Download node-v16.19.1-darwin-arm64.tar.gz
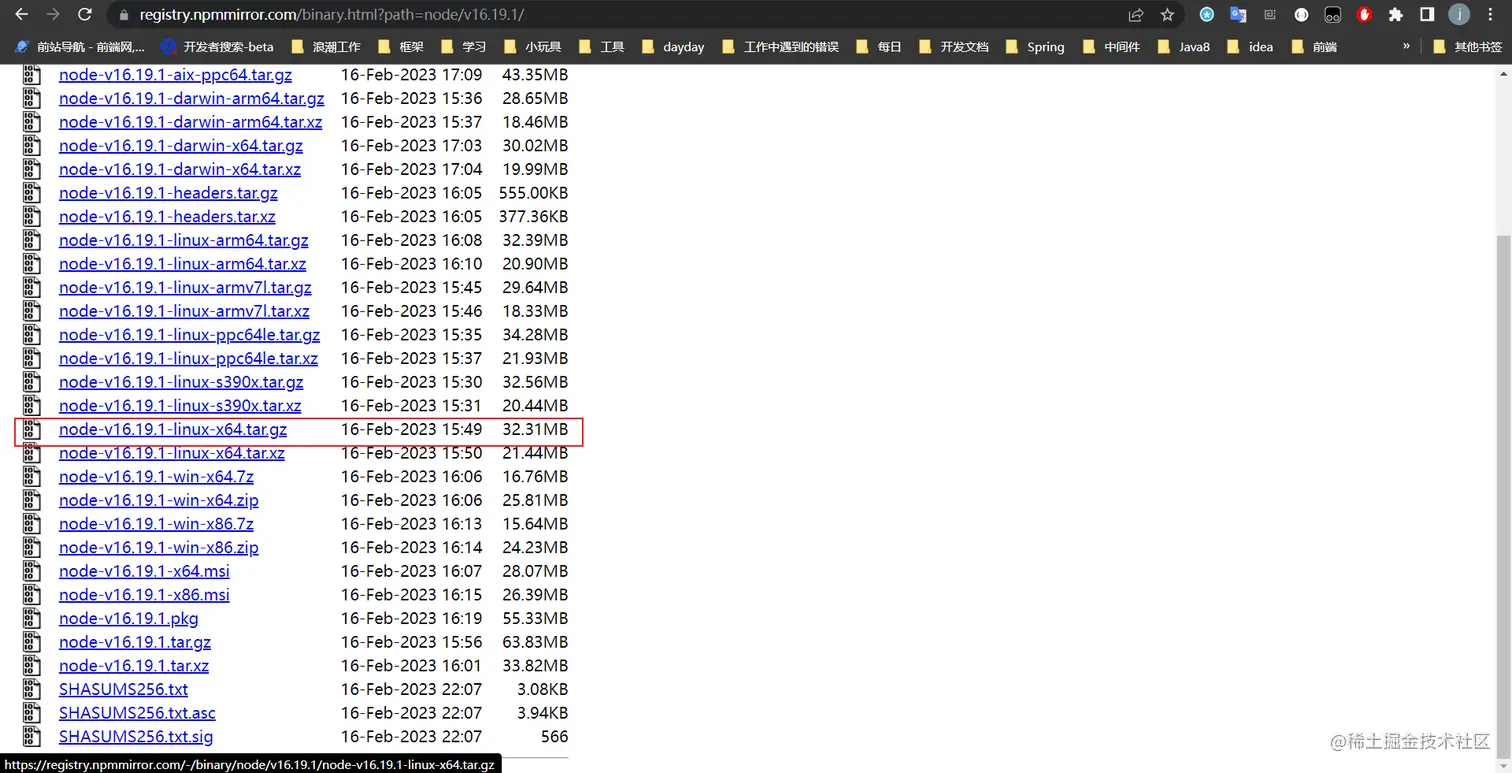Image resolution: width=1512 pixels, height=773 pixels. (192, 98)
